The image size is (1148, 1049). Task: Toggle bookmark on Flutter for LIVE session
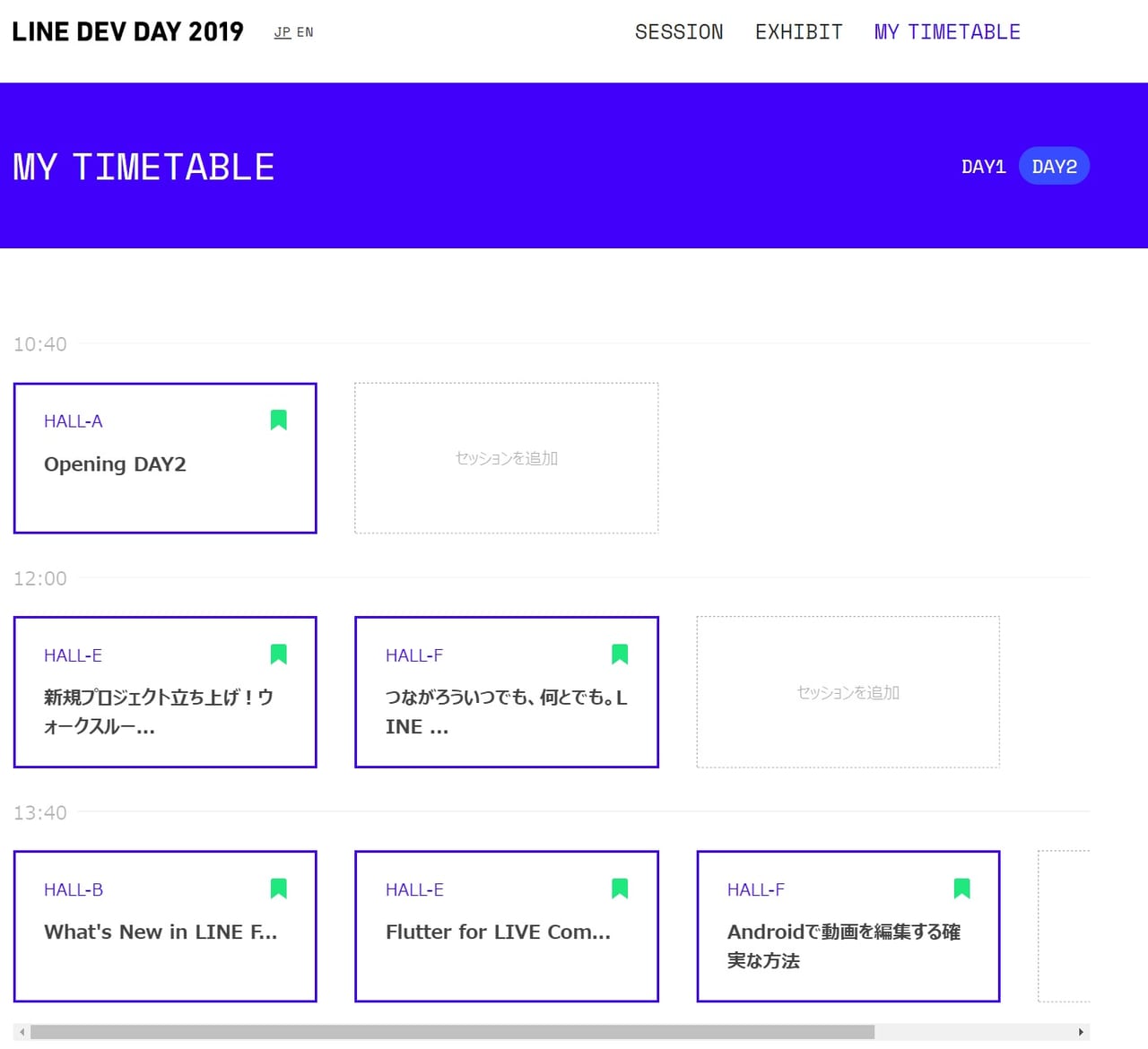coord(620,889)
